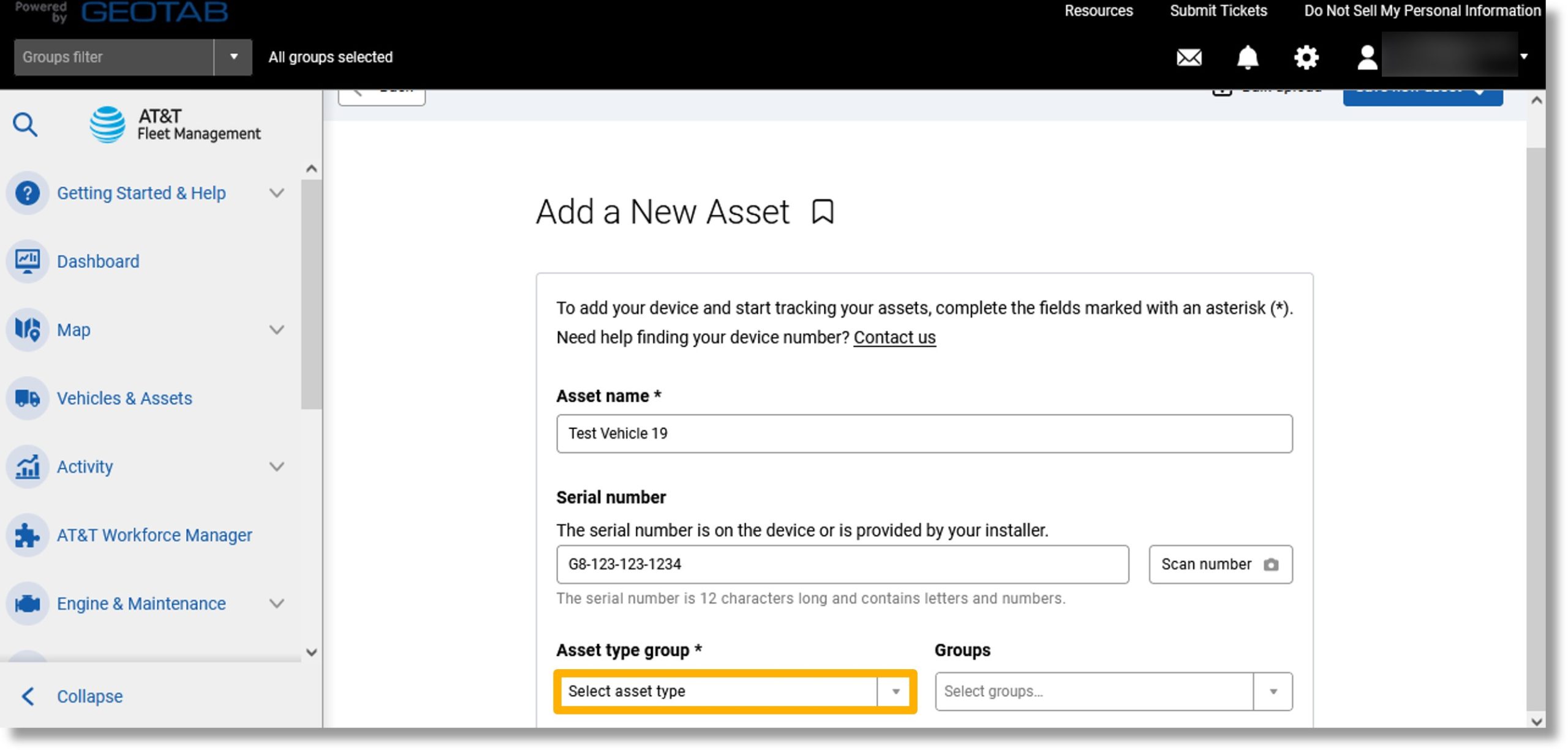Open the Map menu item
Screen dimensions: 1568x750
[x=73, y=330]
